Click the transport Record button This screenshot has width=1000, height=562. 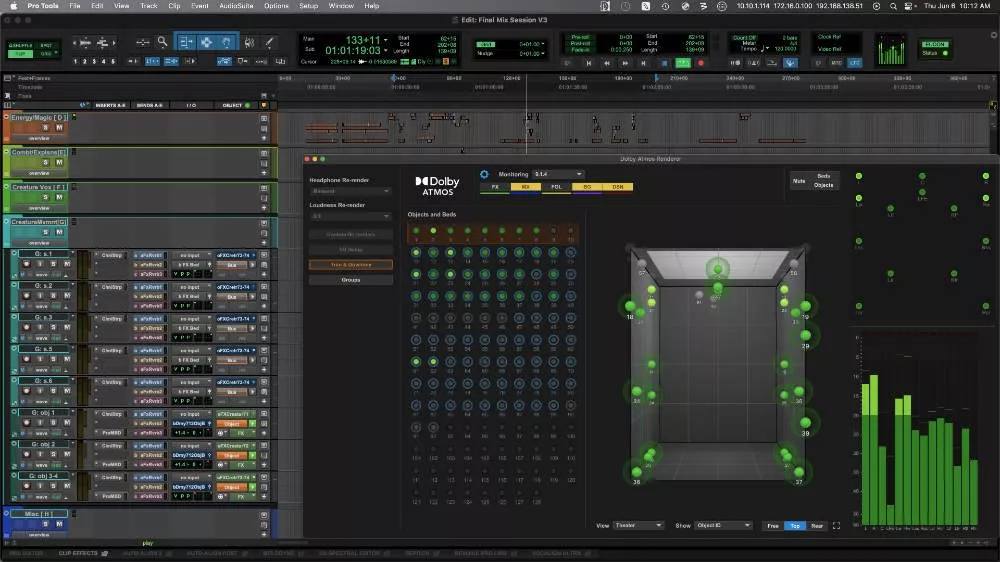700,63
